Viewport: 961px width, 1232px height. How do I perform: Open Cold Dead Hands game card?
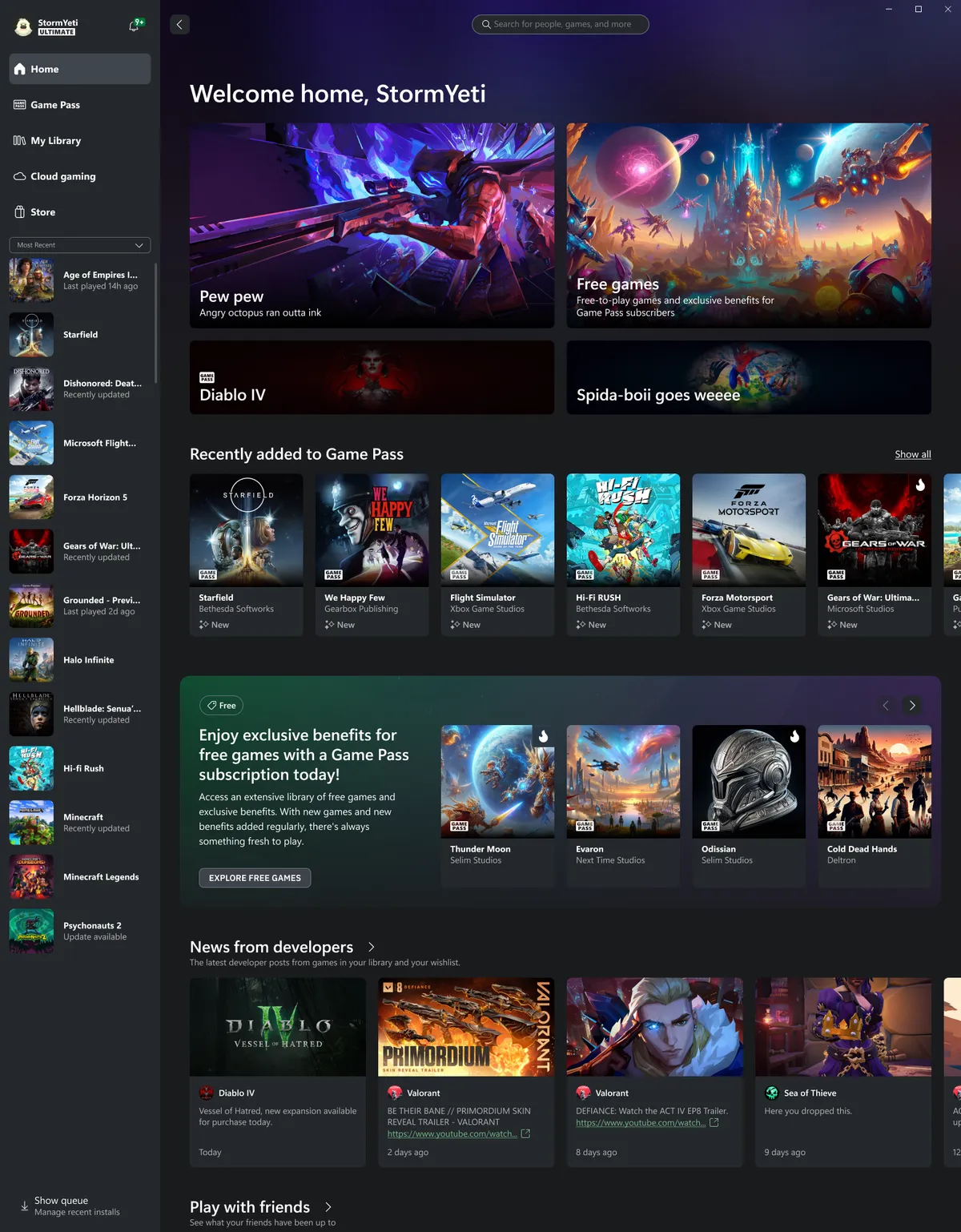[x=875, y=806]
